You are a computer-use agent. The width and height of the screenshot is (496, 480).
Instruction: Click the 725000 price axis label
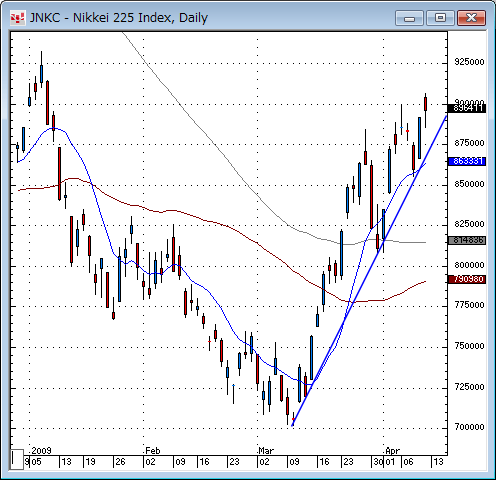tap(469, 387)
